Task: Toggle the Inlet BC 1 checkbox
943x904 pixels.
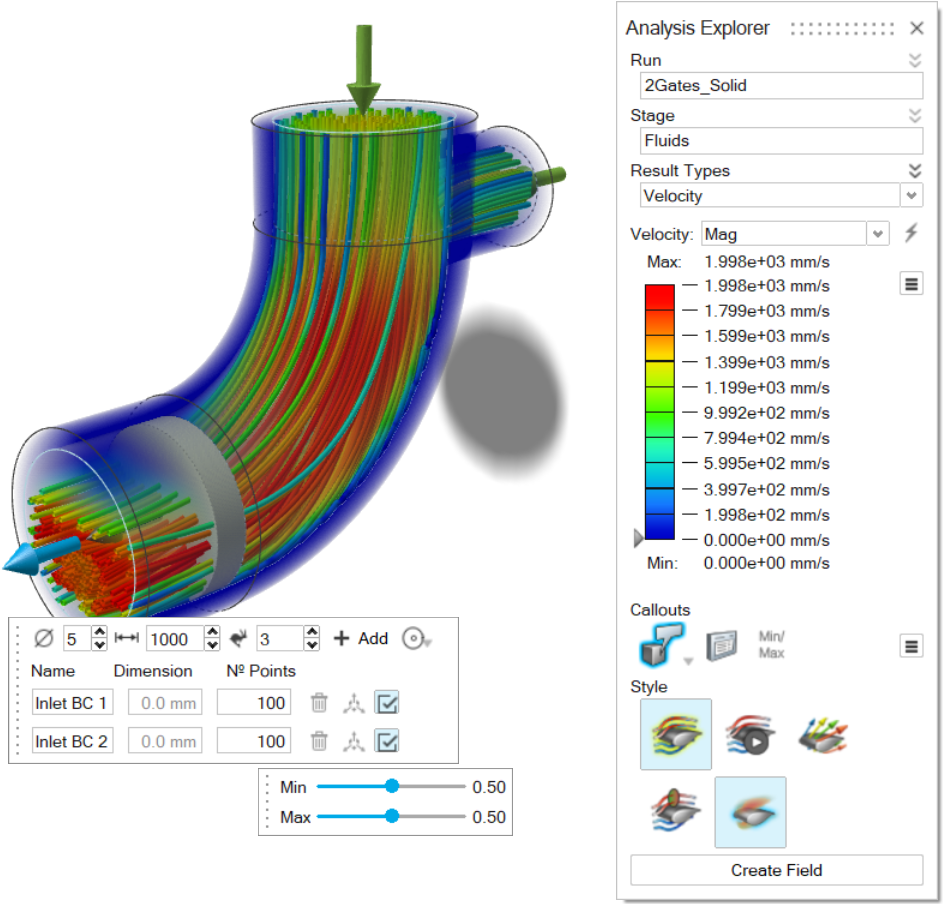Action: click(387, 703)
